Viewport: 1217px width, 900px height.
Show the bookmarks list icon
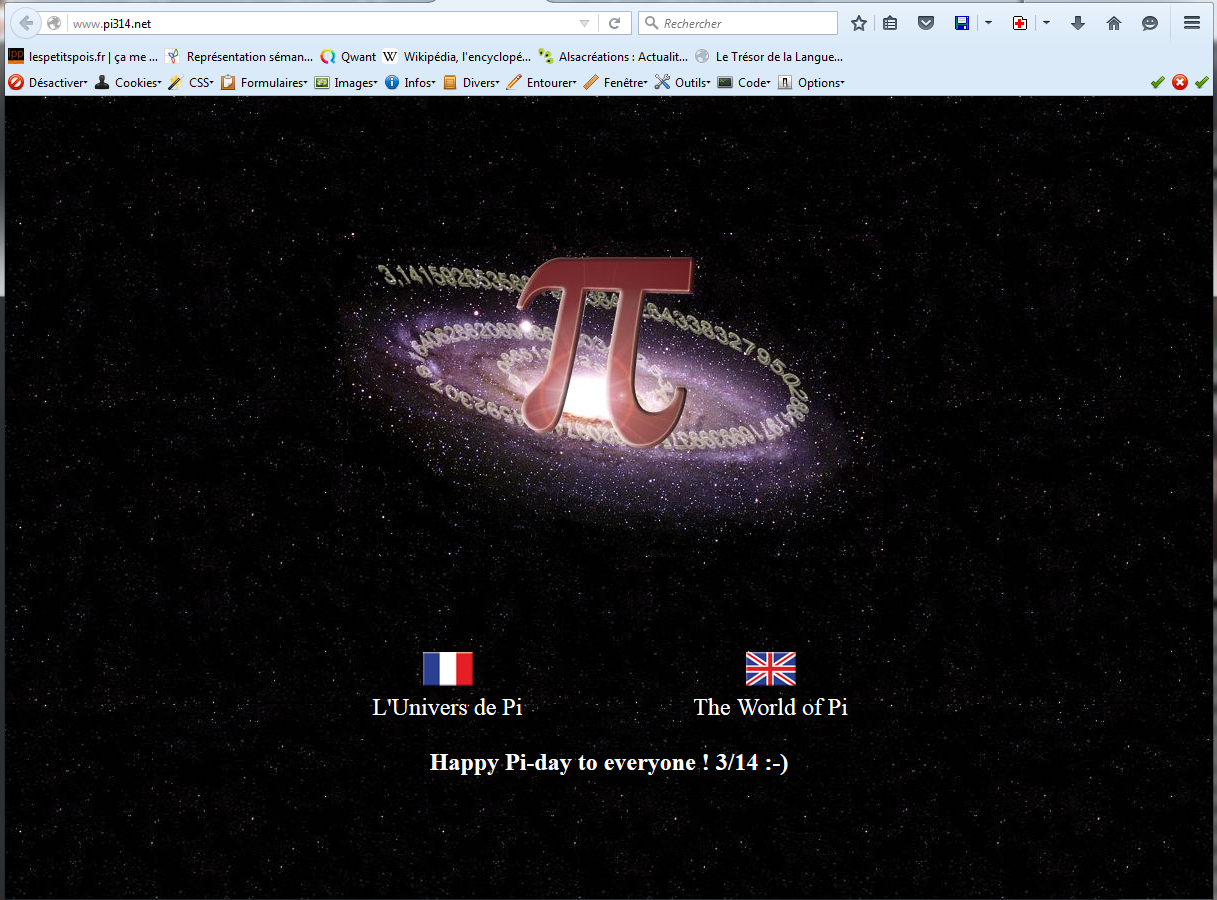point(890,23)
